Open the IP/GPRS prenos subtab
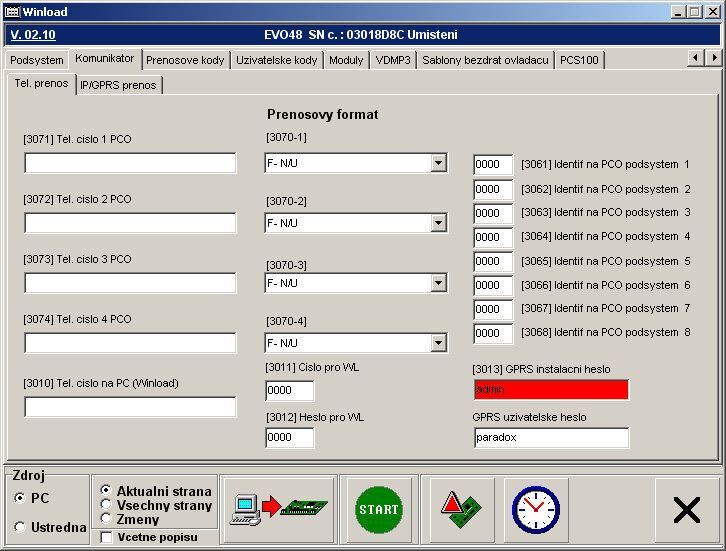Screen dimensions: 726x551 pos(118,85)
